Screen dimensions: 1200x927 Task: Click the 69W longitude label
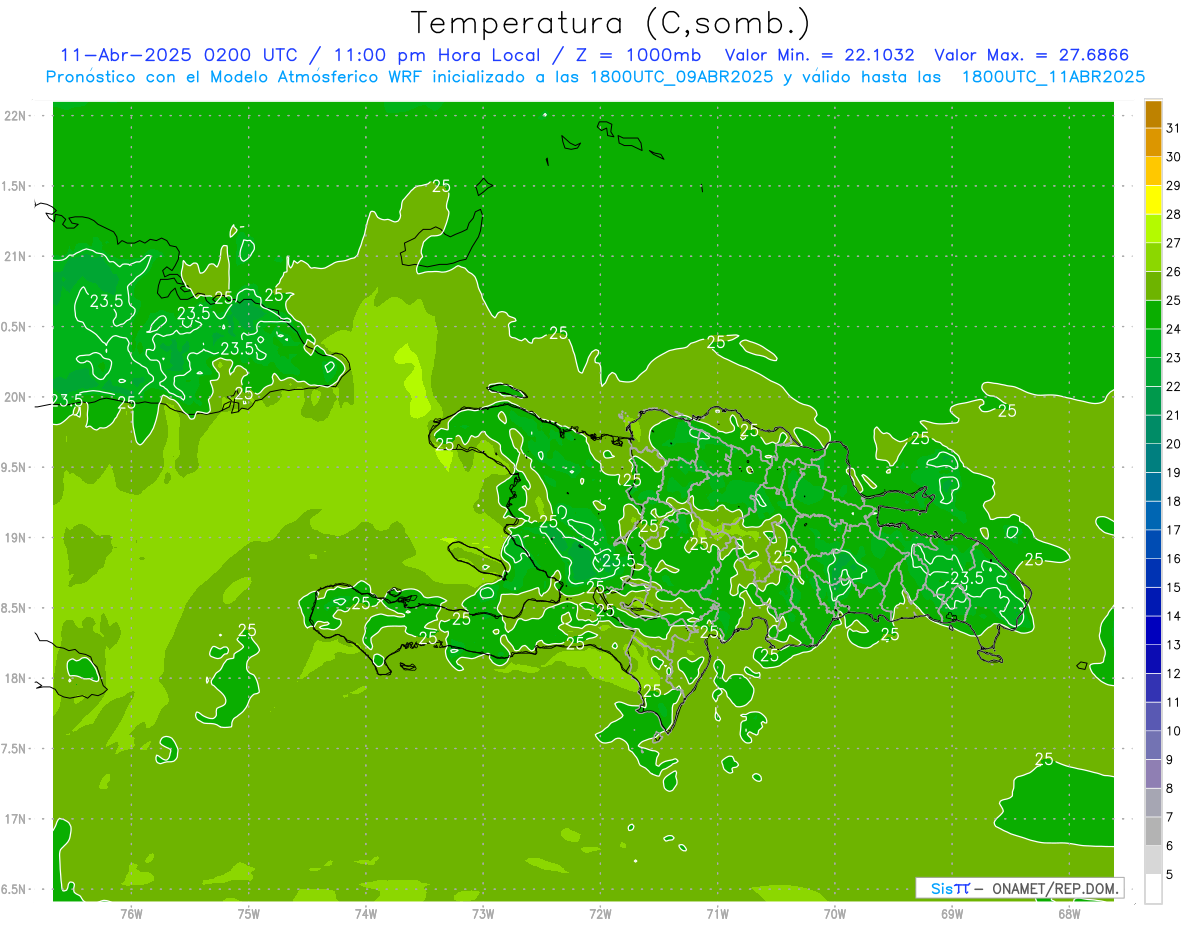[x=952, y=914]
